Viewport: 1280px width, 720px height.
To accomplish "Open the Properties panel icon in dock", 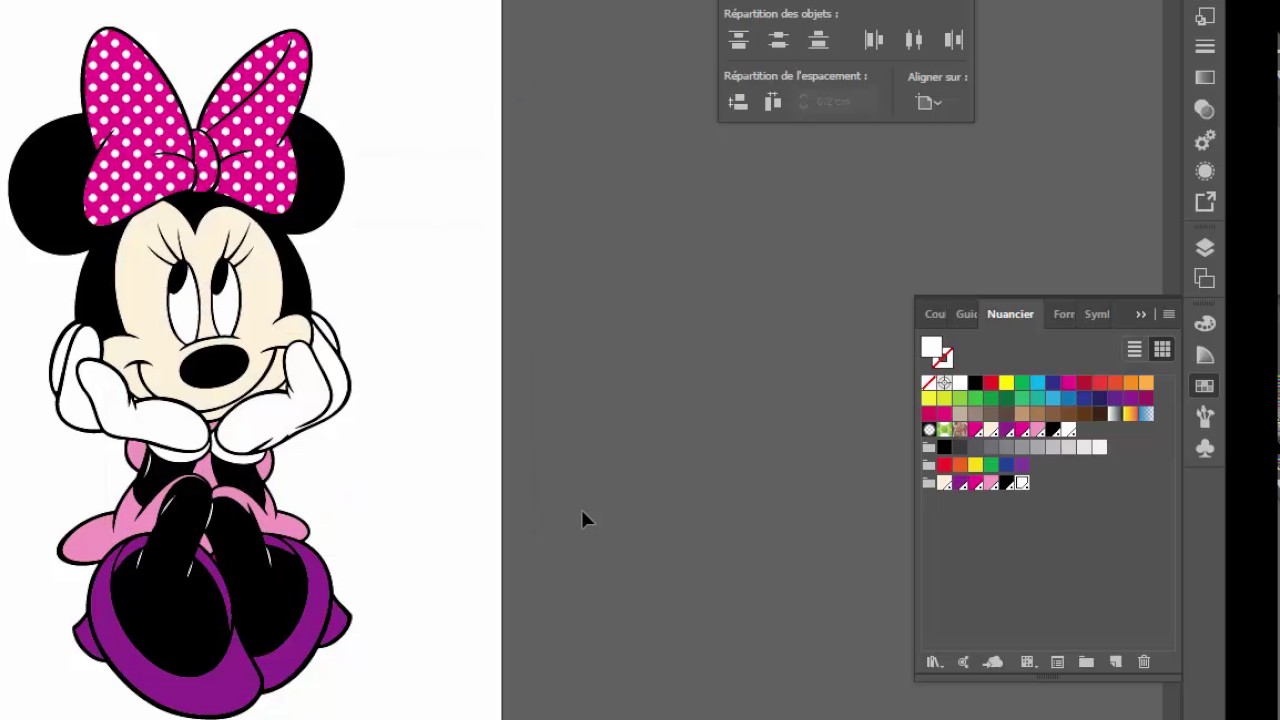I will (x=1205, y=140).
